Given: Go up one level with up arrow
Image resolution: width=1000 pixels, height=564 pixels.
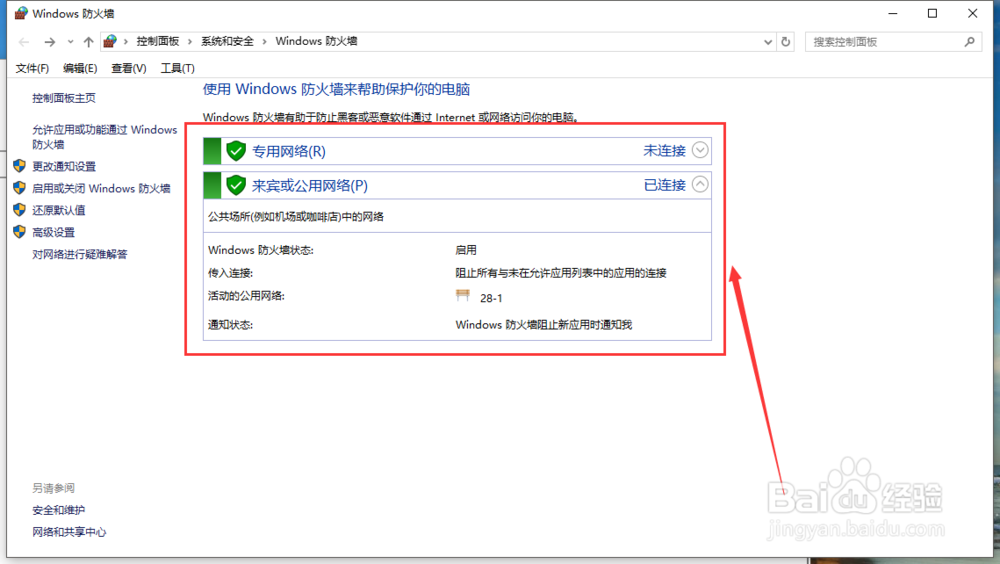Looking at the screenshot, I should [88, 42].
